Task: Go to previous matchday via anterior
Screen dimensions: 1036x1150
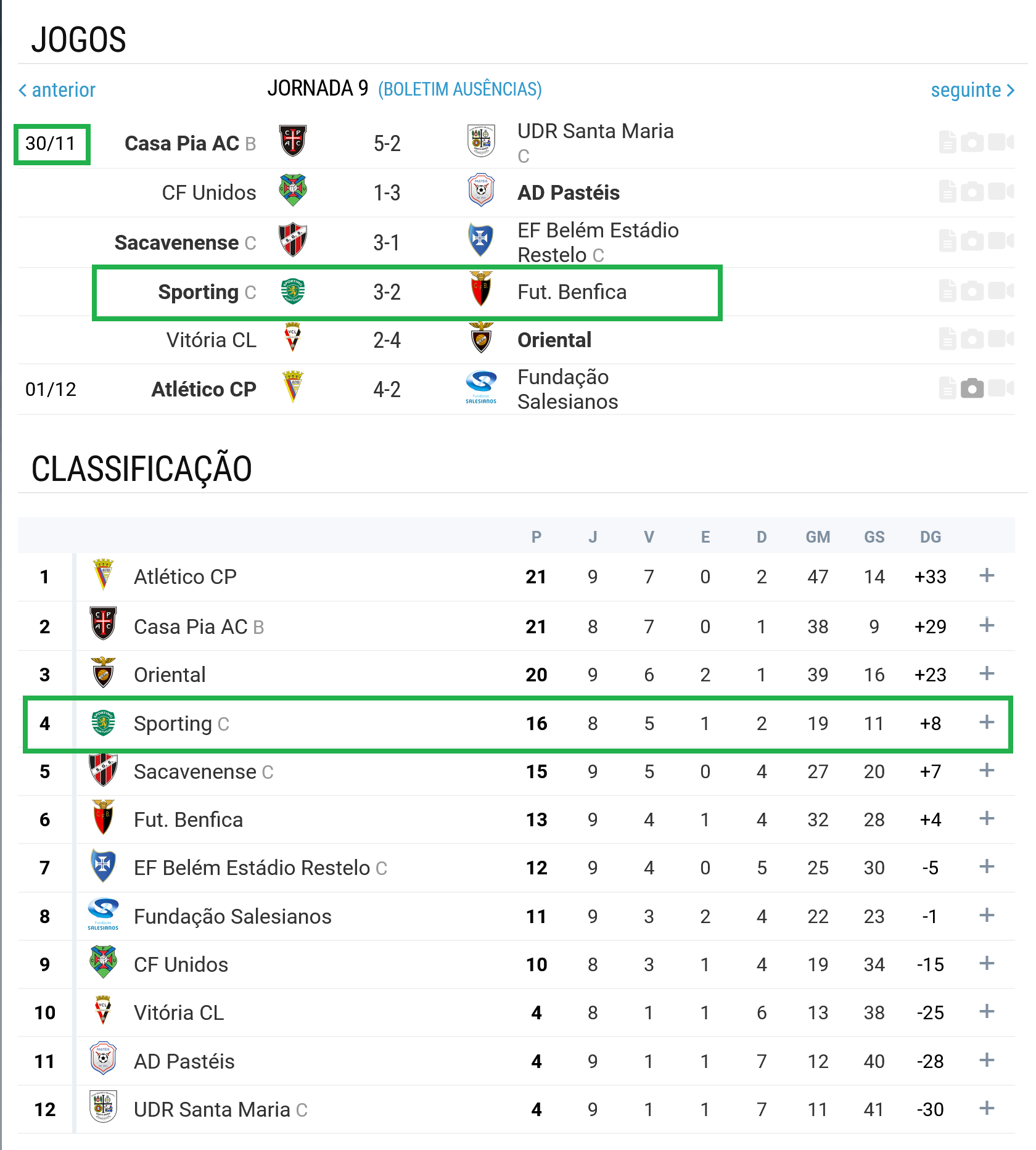Action: 57,91
